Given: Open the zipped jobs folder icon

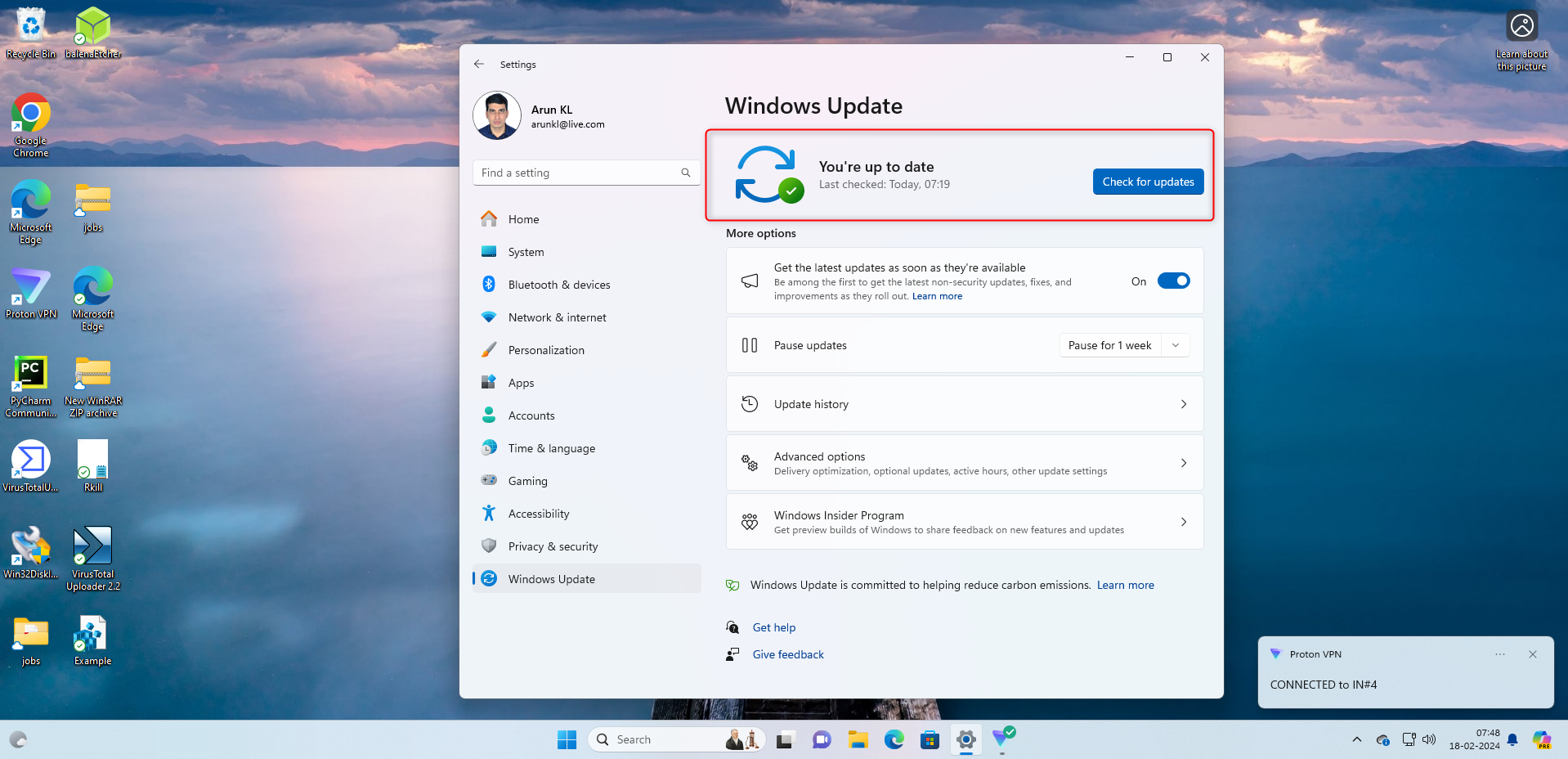Looking at the screenshot, I should pos(93,208).
